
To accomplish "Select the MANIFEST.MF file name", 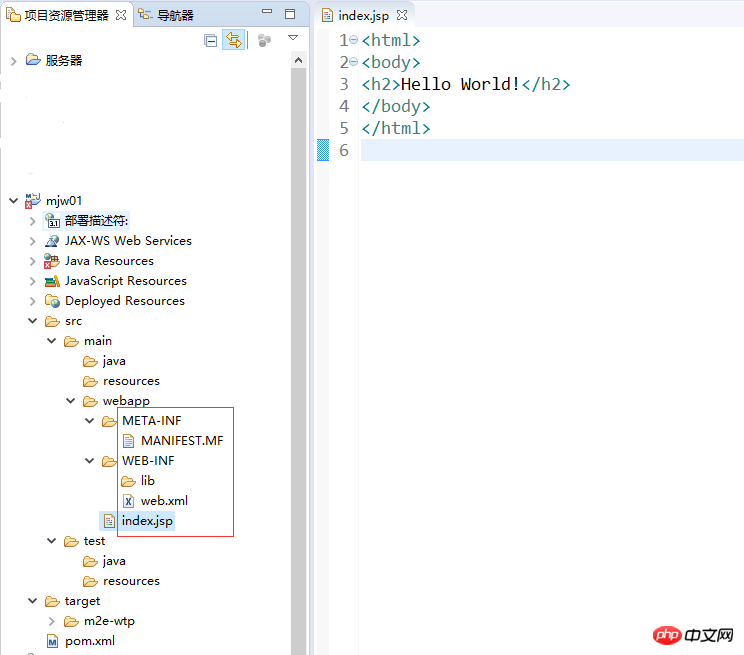I will pyautogui.click(x=182, y=441).
